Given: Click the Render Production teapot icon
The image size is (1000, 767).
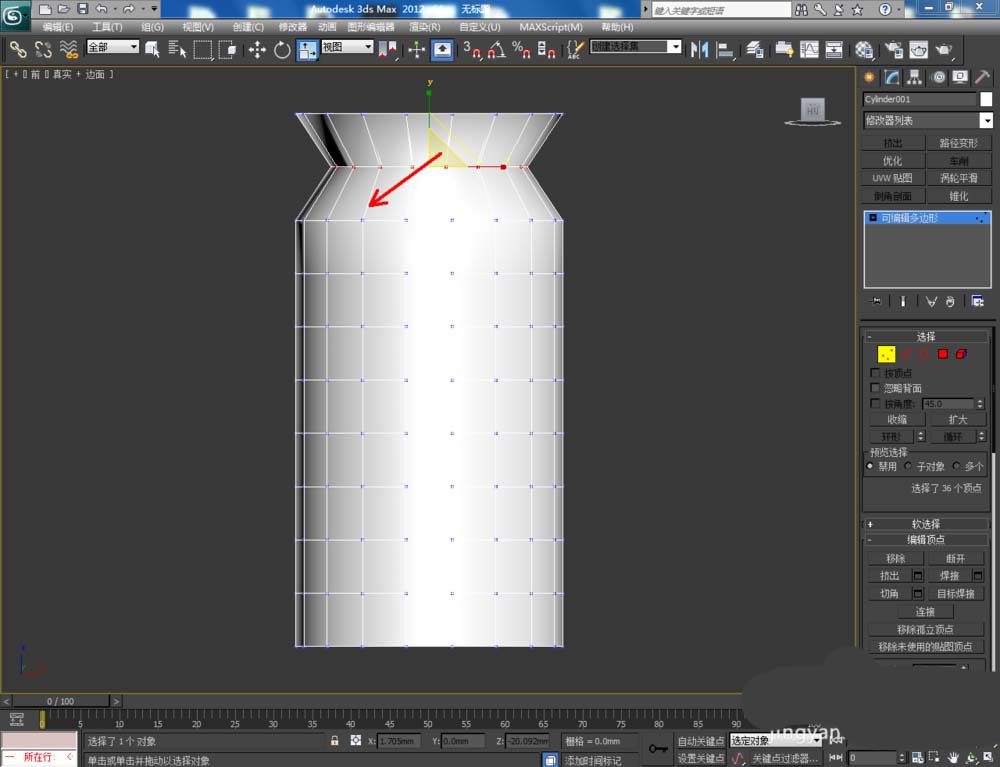Looking at the screenshot, I should tap(944, 50).
